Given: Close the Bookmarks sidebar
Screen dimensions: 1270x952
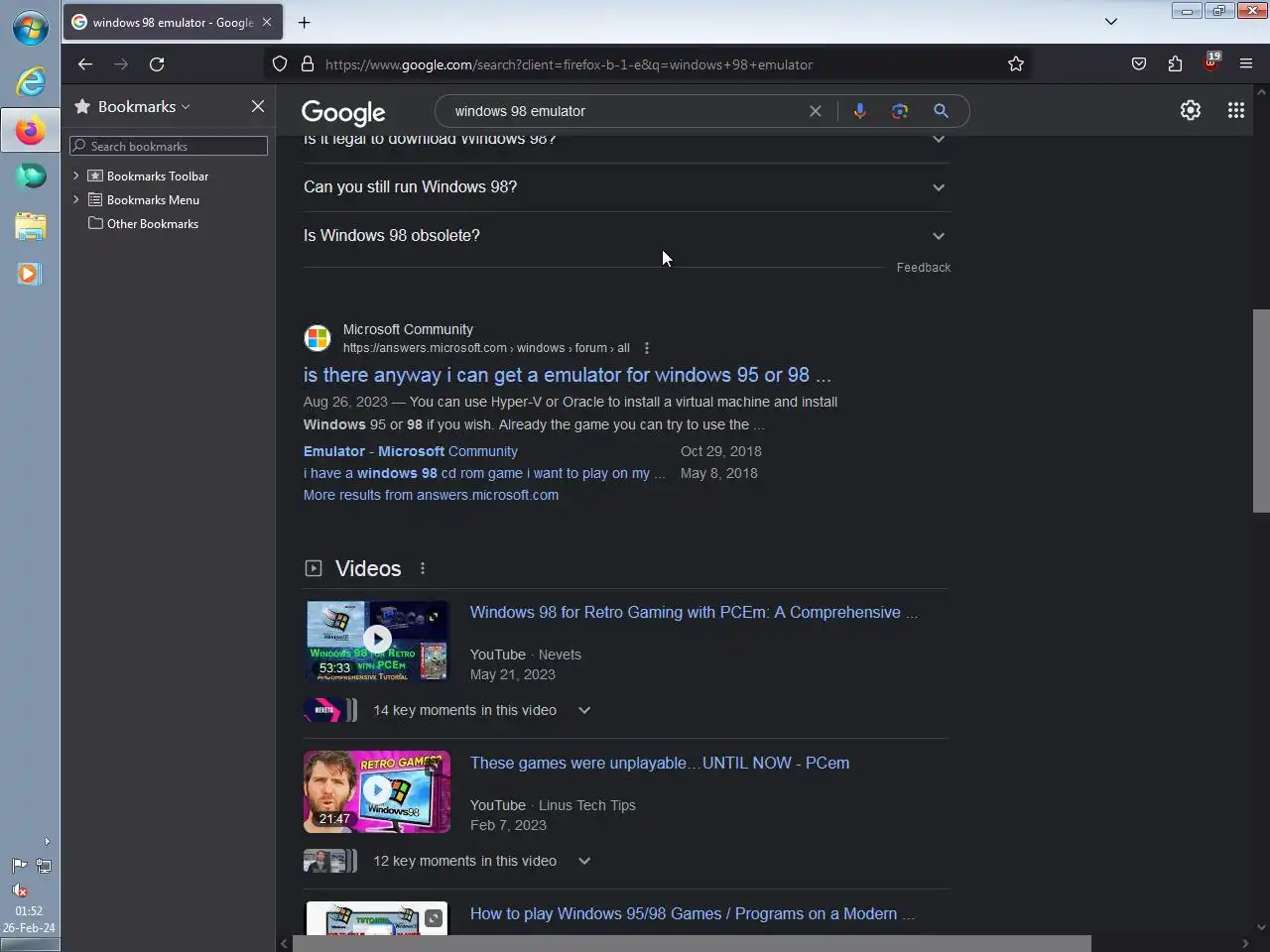Looking at the screenshot, I should point(258,106).
